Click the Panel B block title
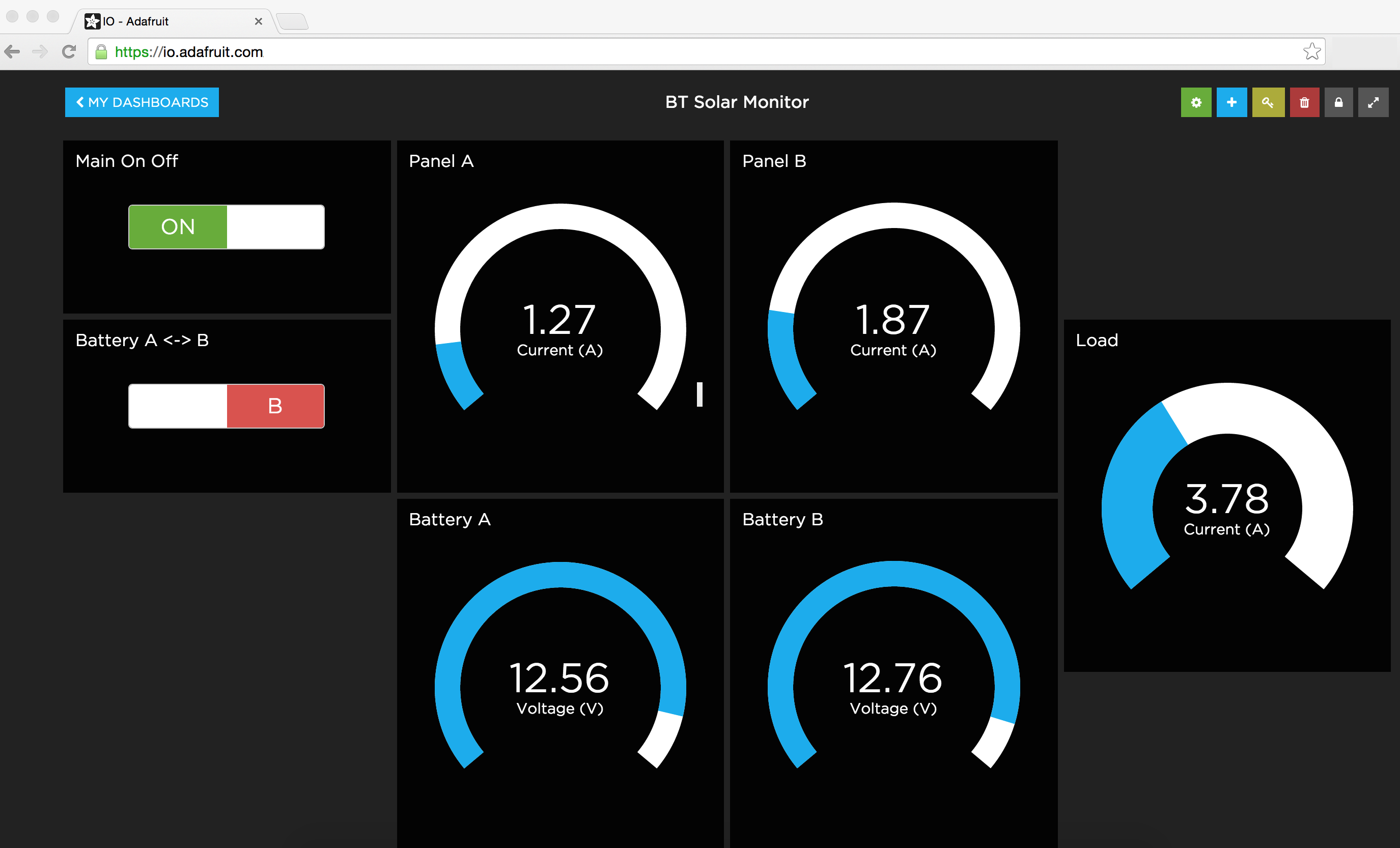The image size is (1400, 848). [774, 161]
